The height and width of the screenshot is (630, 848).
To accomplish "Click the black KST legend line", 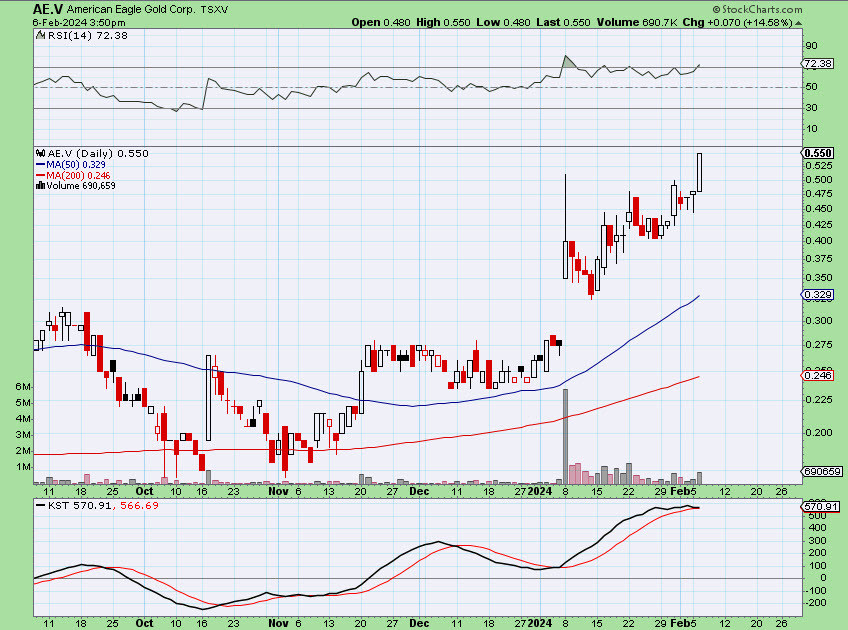I will click(41, 506).
